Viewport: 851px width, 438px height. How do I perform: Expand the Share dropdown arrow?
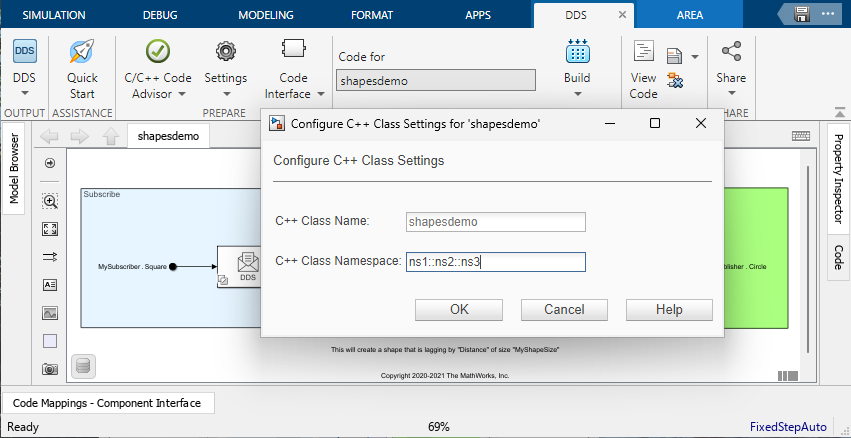(731, 93)
